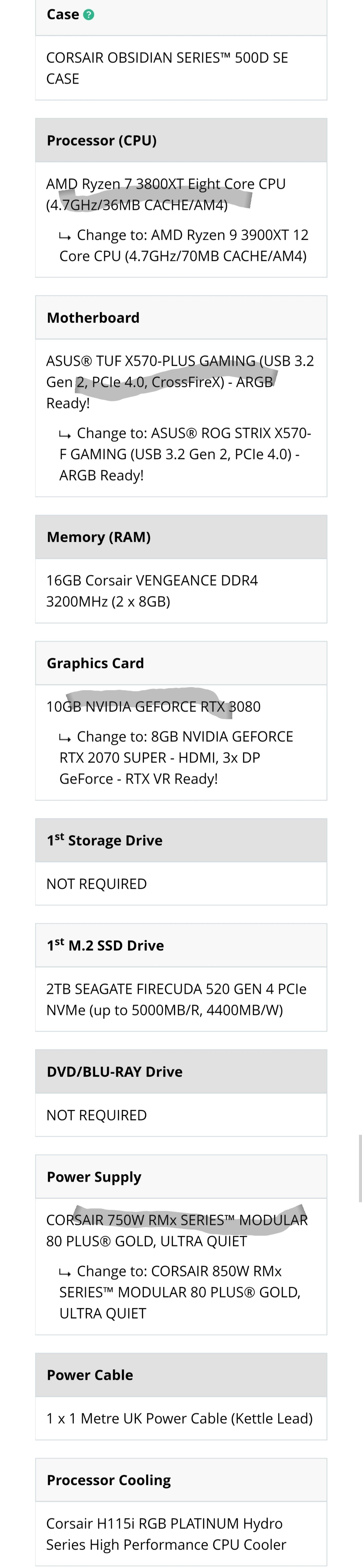362x1568 pixels.
Task: Click the 1st M.2 SSD Drive header
Action: tap(181, 945)
